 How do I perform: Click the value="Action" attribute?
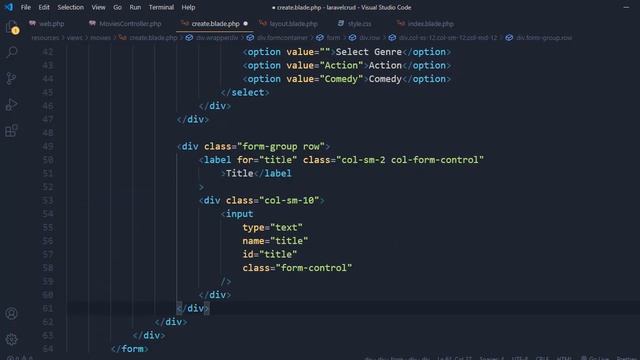(x=325, y=65)
